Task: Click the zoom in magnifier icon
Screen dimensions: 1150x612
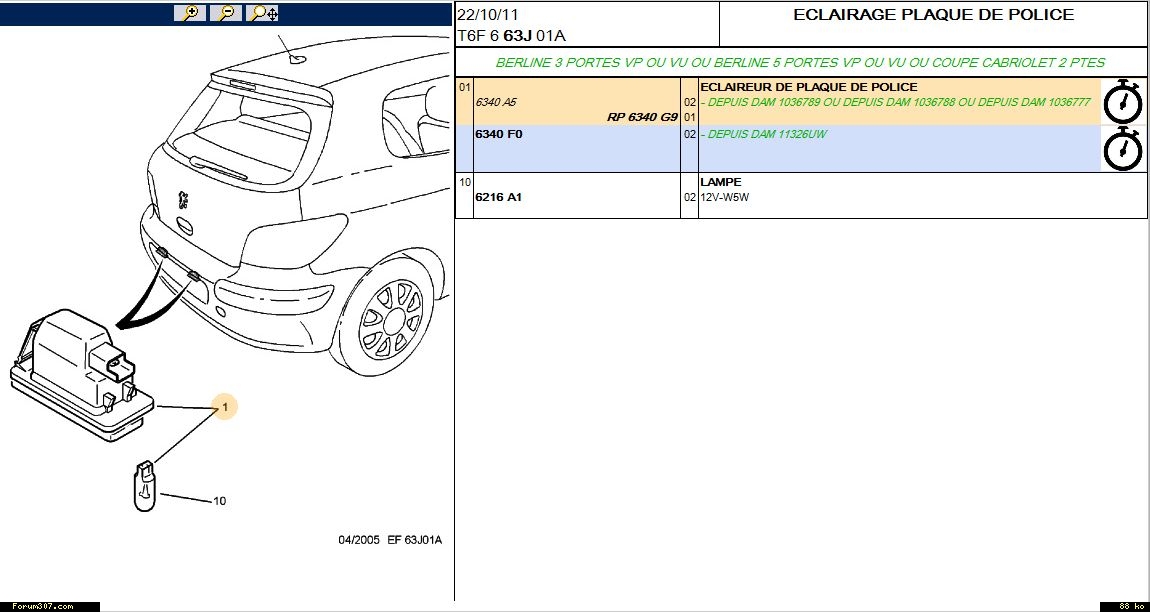Action: [188, 13]
